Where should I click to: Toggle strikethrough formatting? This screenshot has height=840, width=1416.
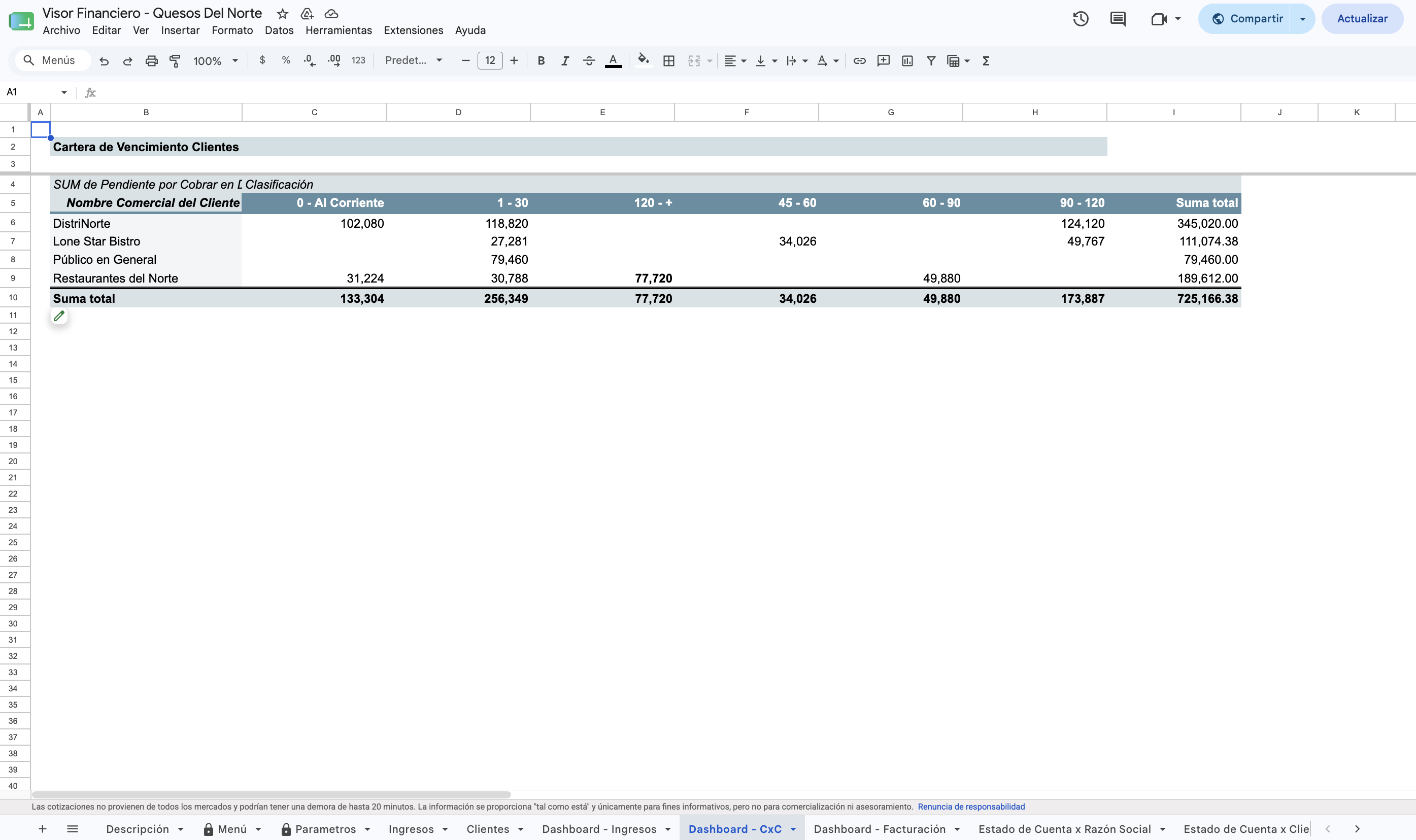[x=589, y=60]
